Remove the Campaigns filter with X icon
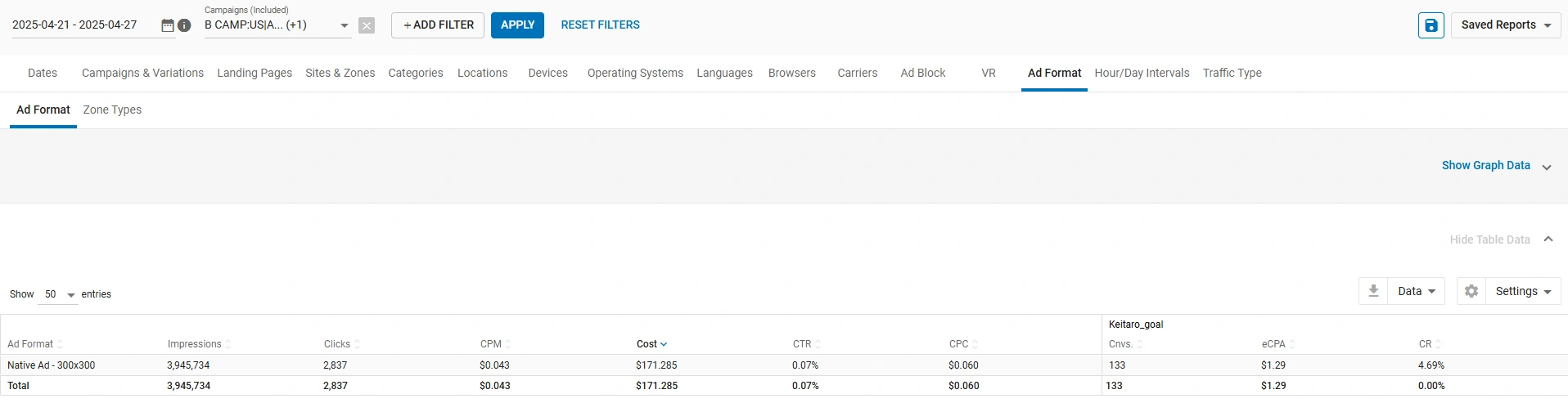The width and height of the screenshot is (1568, 412). [x=367, y=25]
